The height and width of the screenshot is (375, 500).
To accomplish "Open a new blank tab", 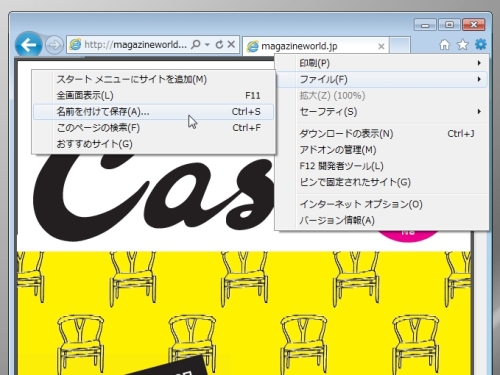I will click(400, 45).
